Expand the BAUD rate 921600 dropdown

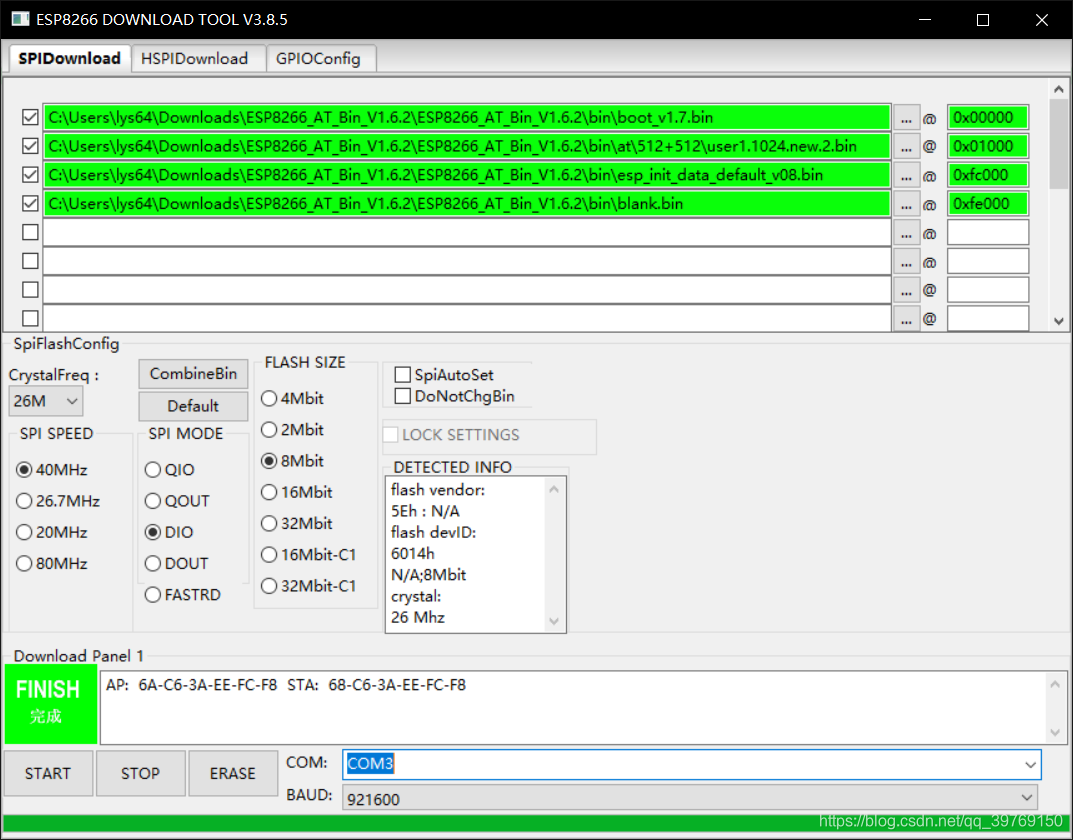[1026, 798]
